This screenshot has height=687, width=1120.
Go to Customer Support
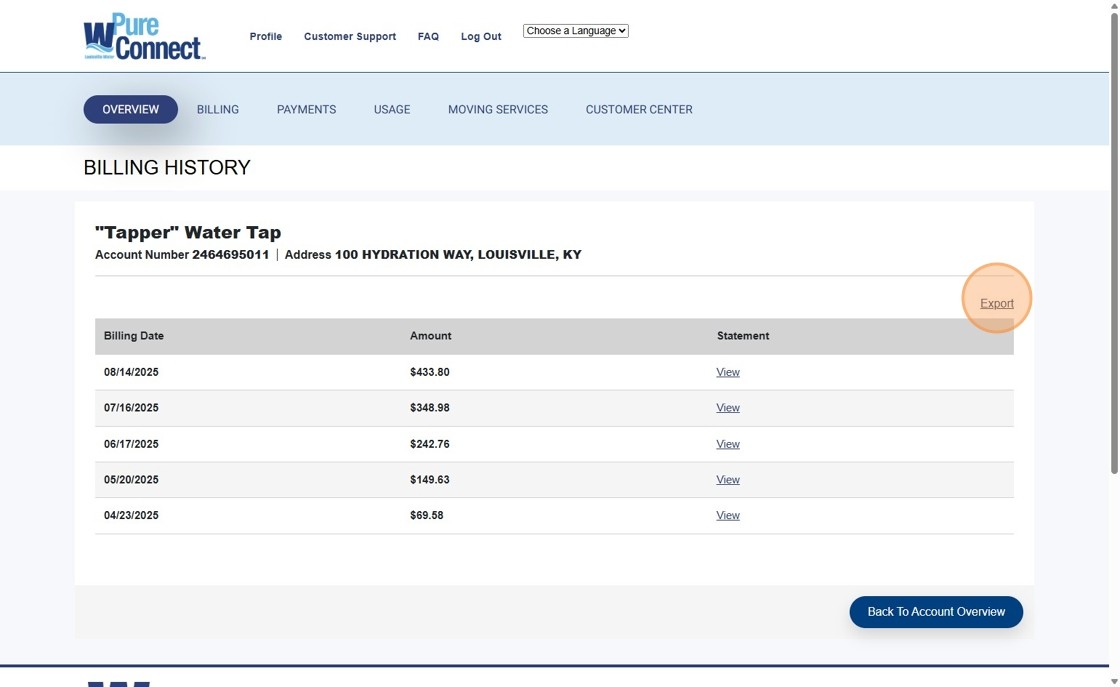click(350, 36)
